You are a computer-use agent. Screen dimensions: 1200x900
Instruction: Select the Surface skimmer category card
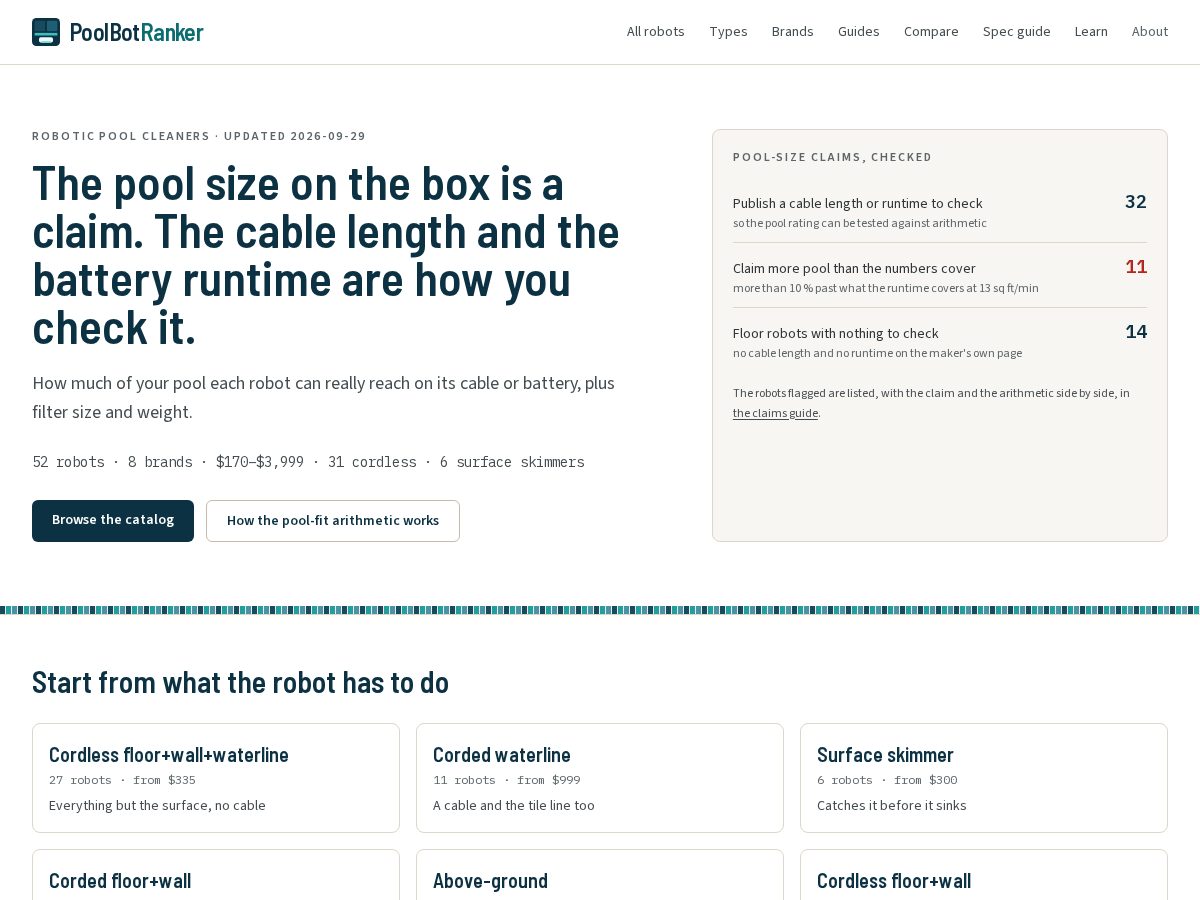pyautogui.click(x=984, y=778)
